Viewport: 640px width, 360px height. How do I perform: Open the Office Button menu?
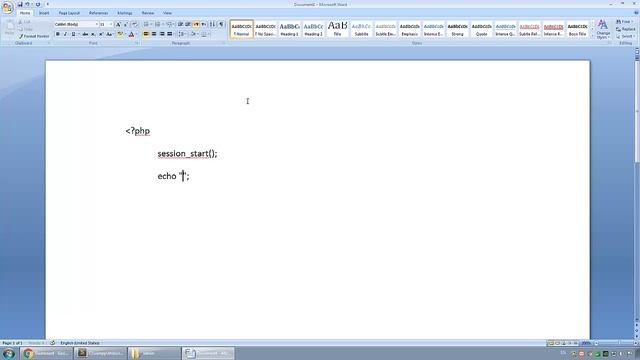coord(7,7)
